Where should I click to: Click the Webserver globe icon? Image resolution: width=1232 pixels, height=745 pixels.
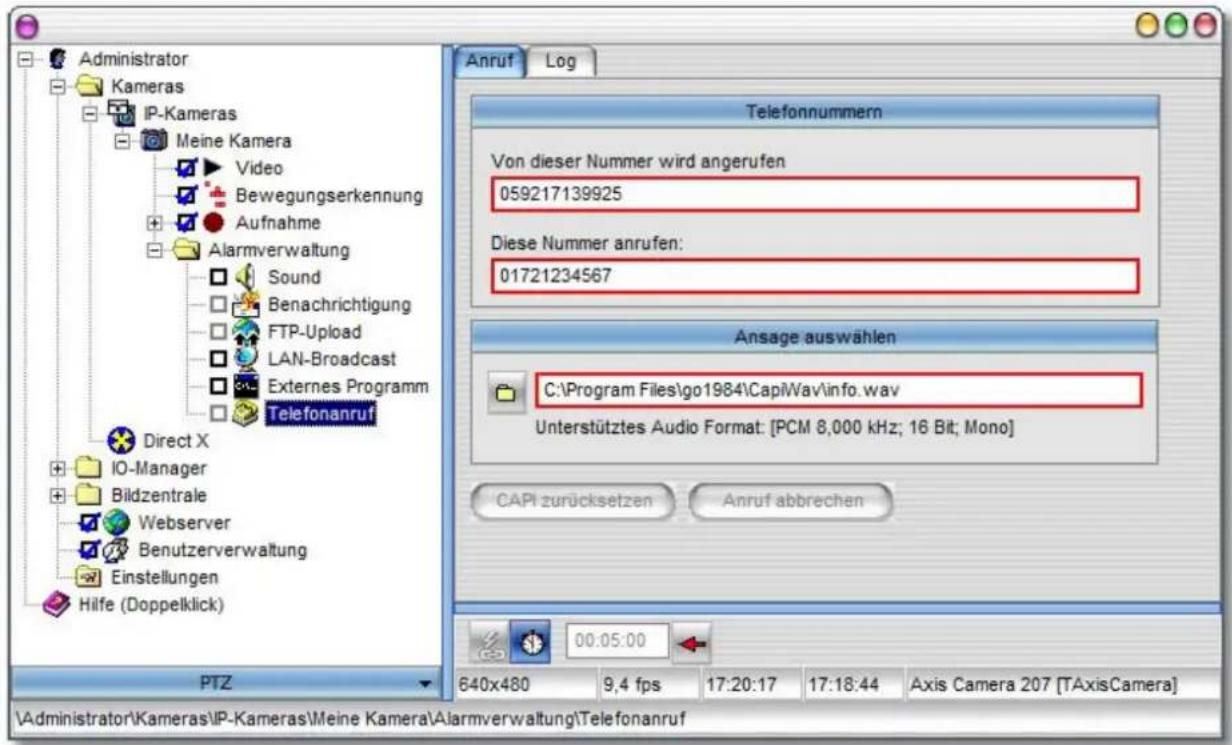[x=118, y=523]
